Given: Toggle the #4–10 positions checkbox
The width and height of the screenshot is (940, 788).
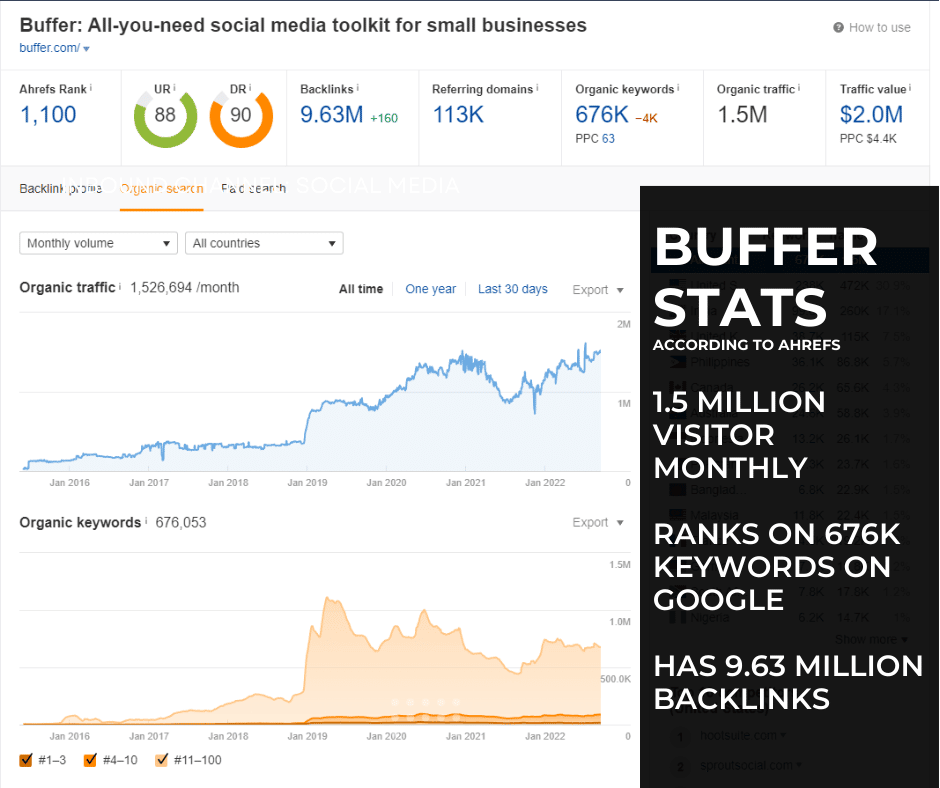Looking at the screenshot, I should (91, 760).
